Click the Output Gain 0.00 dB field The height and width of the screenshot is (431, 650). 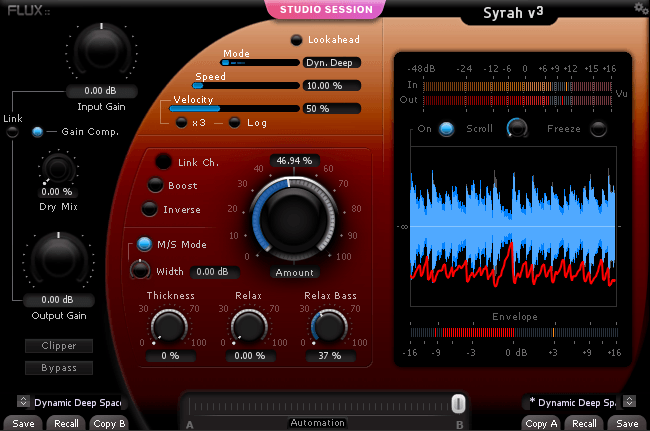(x=58, y=300)
